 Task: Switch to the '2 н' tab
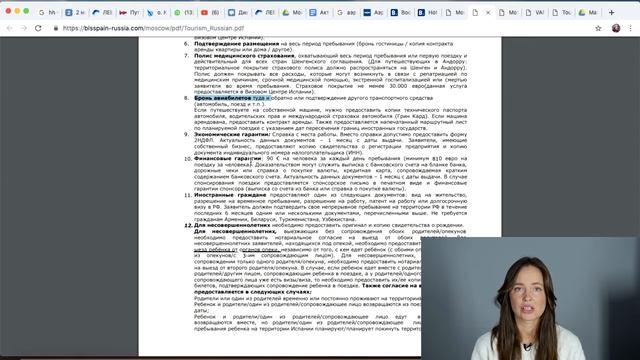(75, 13)
